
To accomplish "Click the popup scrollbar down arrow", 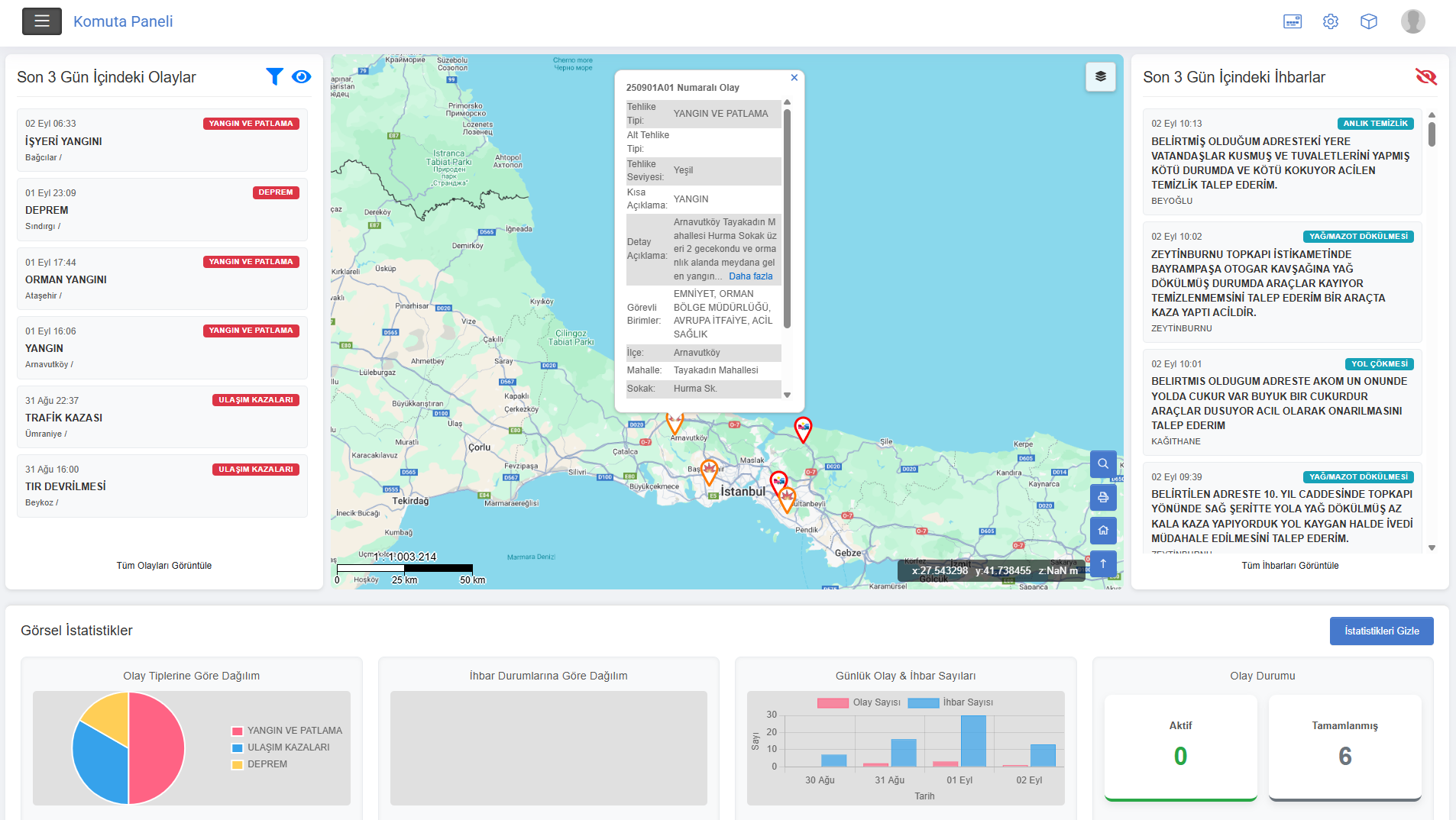I will coord(787,395).
